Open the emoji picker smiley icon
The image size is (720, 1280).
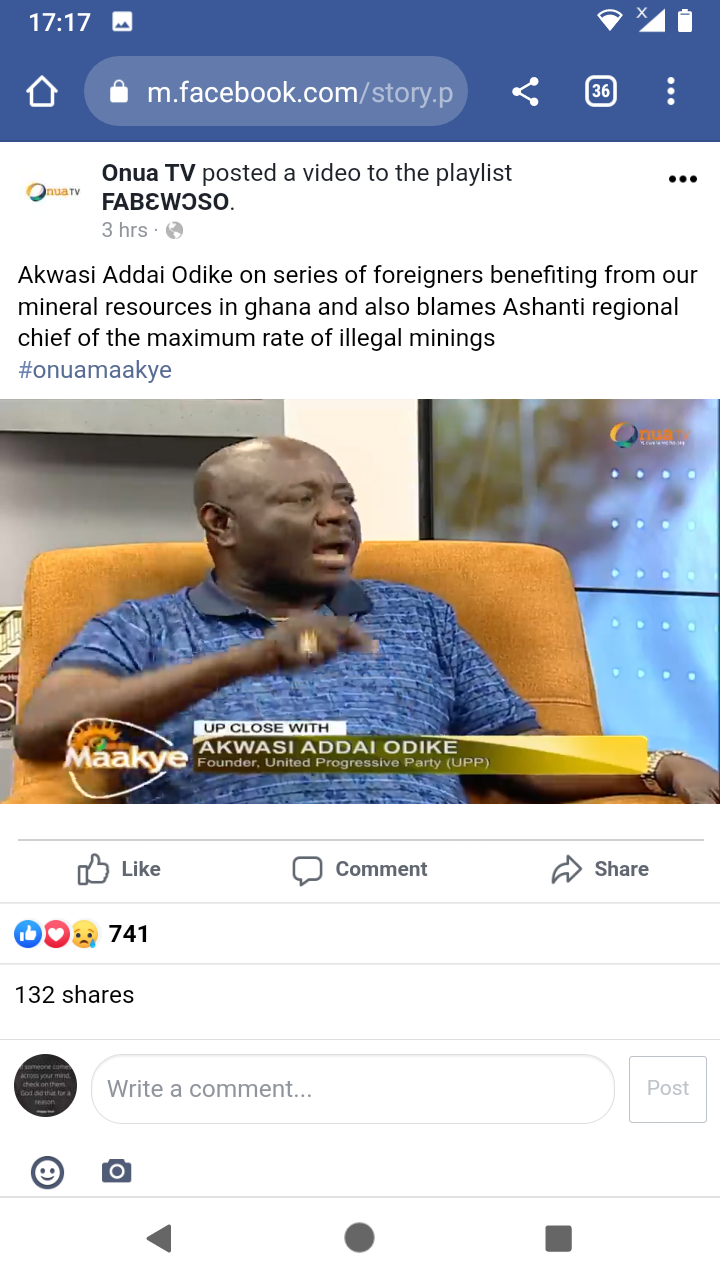click(47, 1171)
